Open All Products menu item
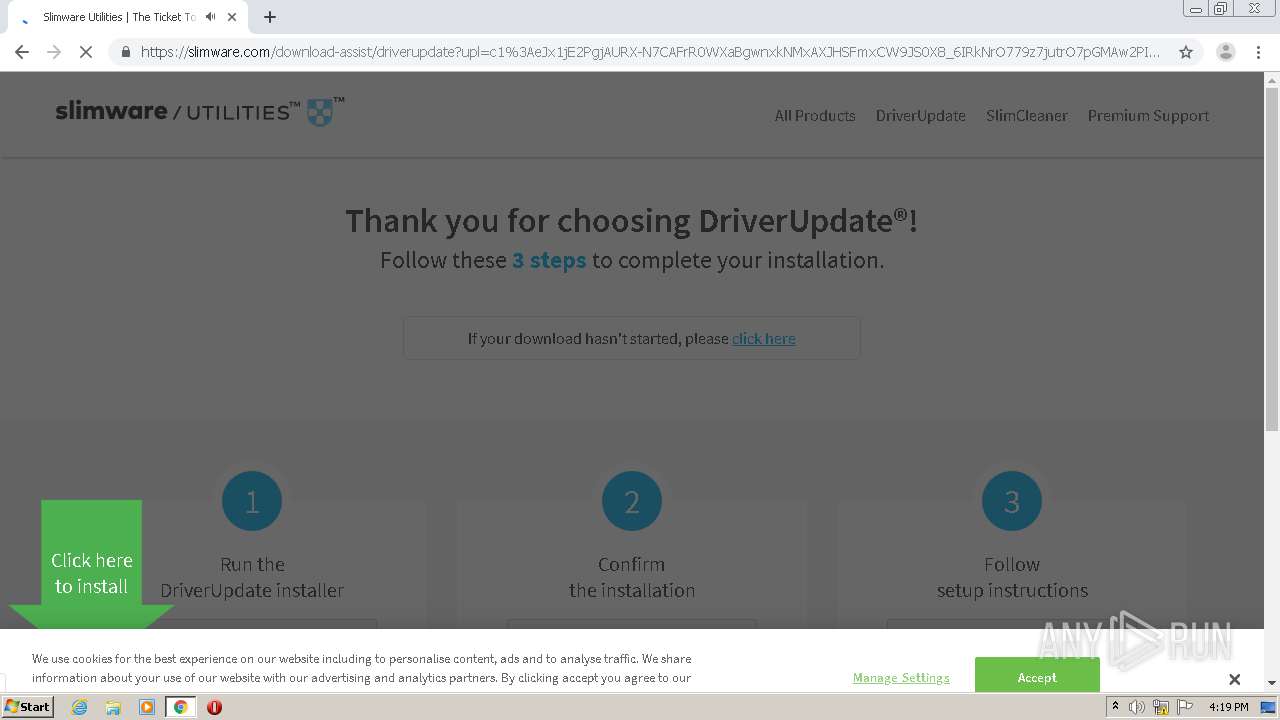 pyautogui.click(x=815, y=116)
